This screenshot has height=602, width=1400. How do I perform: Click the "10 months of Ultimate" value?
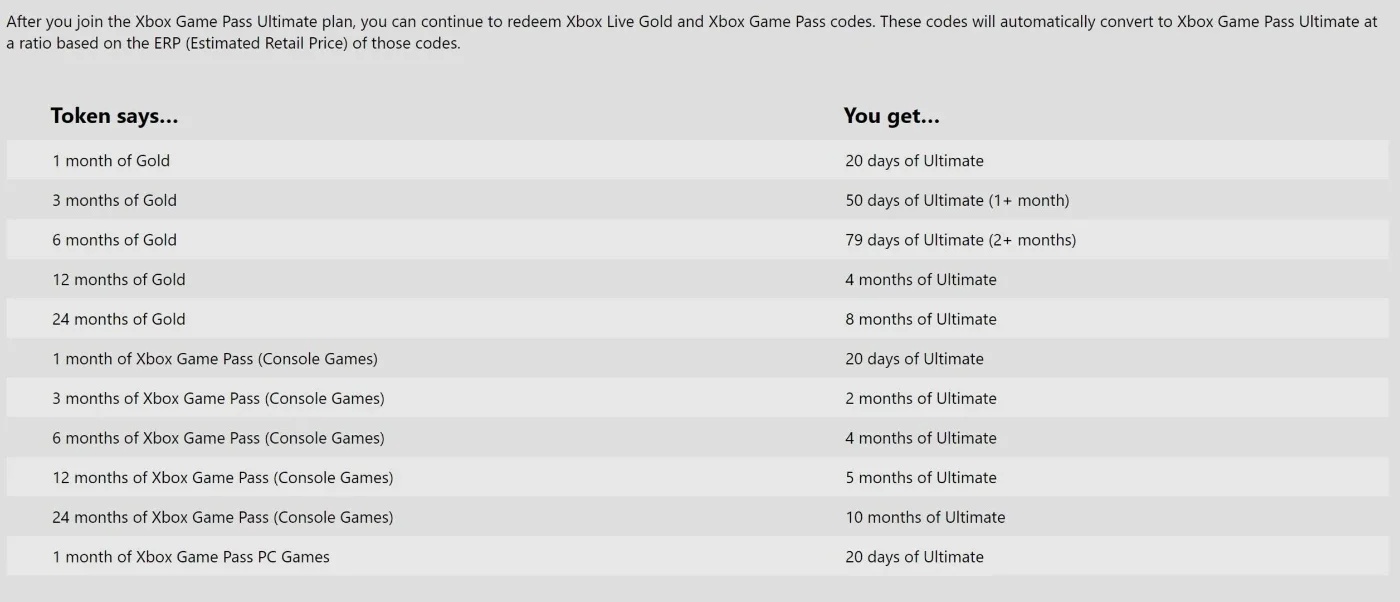(x=925, y=518)
